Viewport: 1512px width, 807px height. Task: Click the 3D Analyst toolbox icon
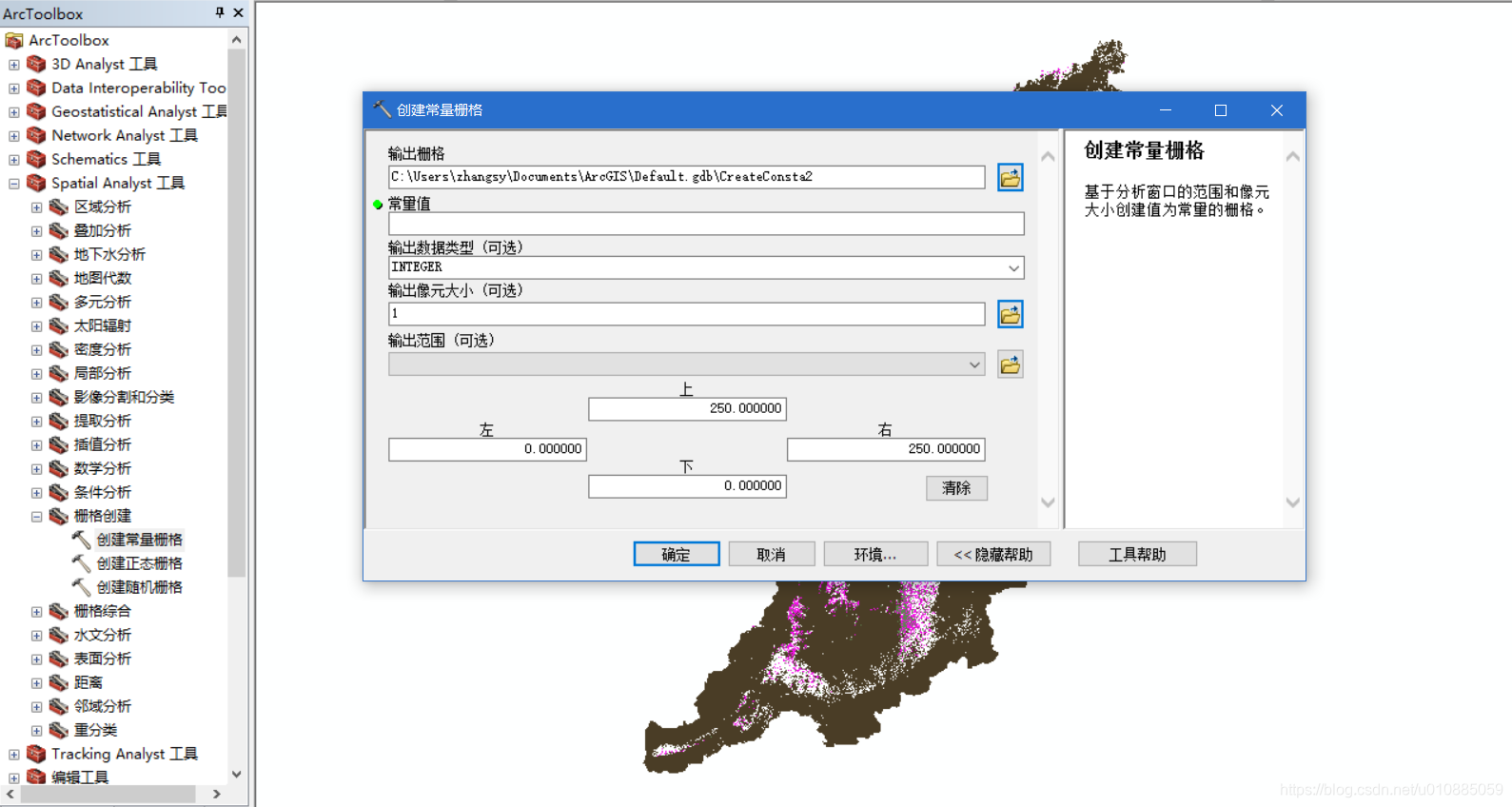click(x=36, y=64)
